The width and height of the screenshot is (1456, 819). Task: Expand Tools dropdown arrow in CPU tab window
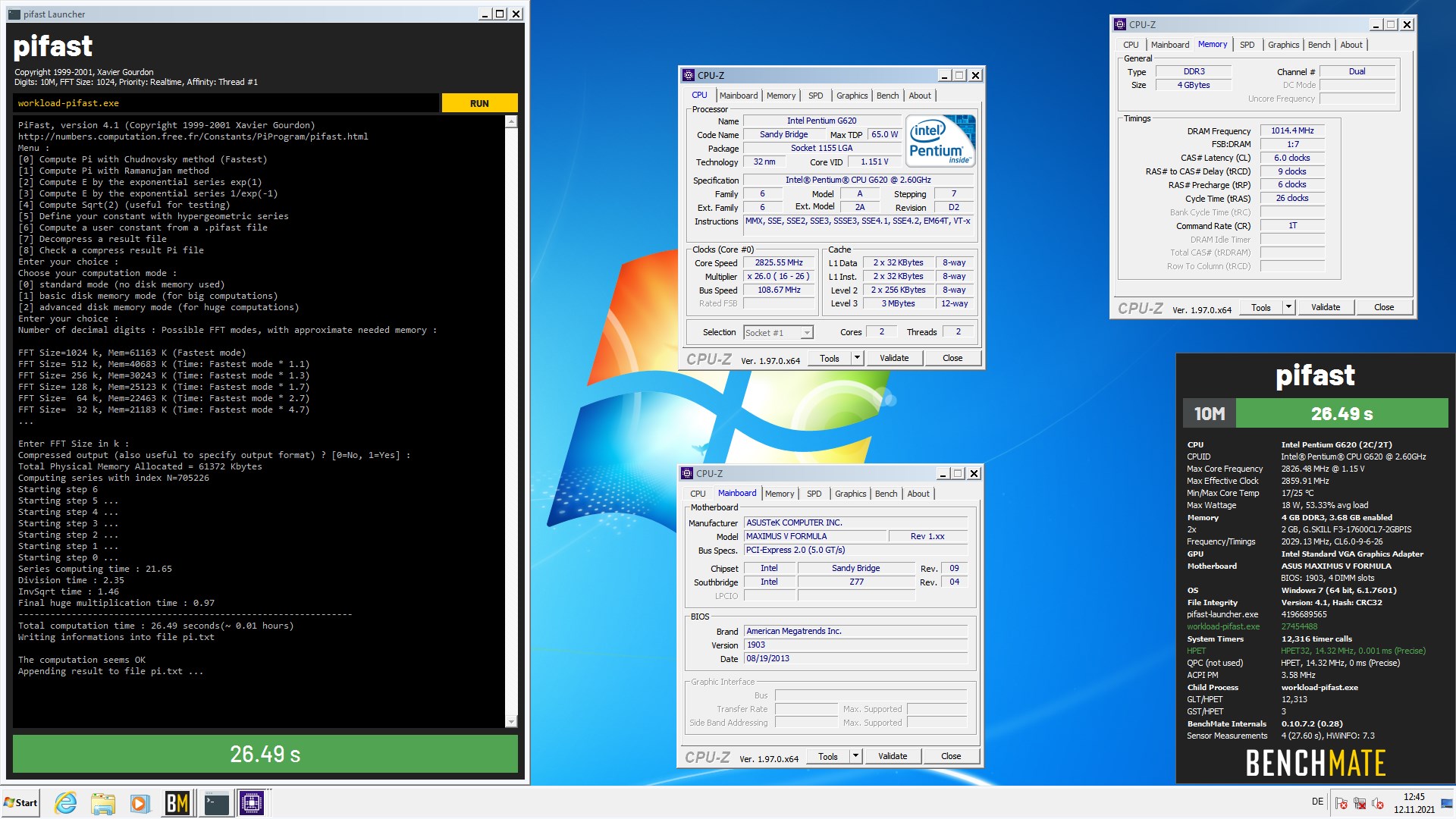(857, 358)
